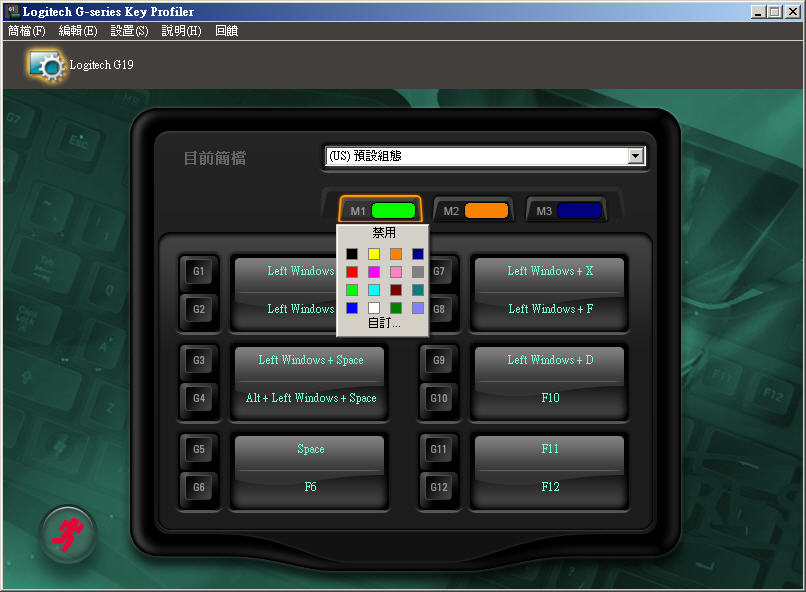Open the 編輯(E) menu
The image size is (806, 592).
[x=78, y=31]
